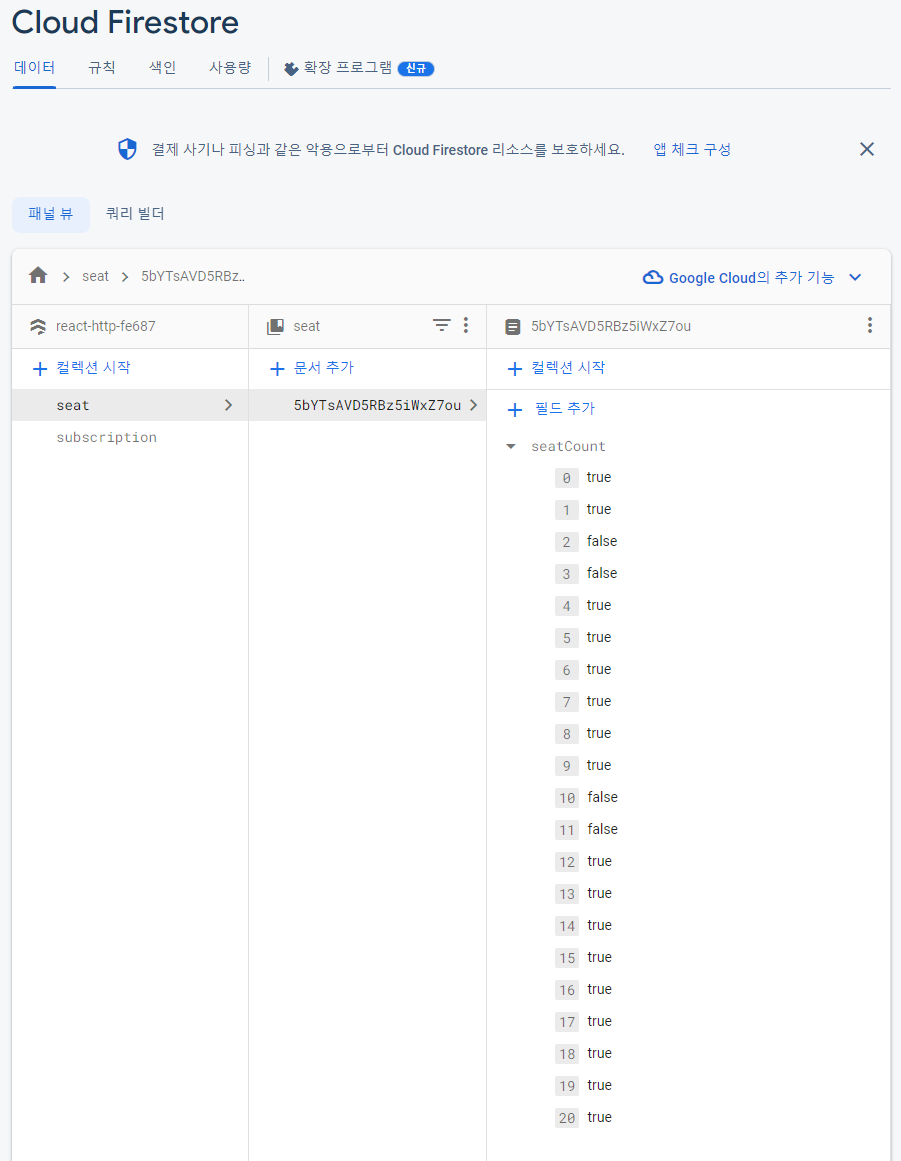The width and height of the screenshot is (901, 1161).
Task: Select the subscription collection
Action: (107, 438)
